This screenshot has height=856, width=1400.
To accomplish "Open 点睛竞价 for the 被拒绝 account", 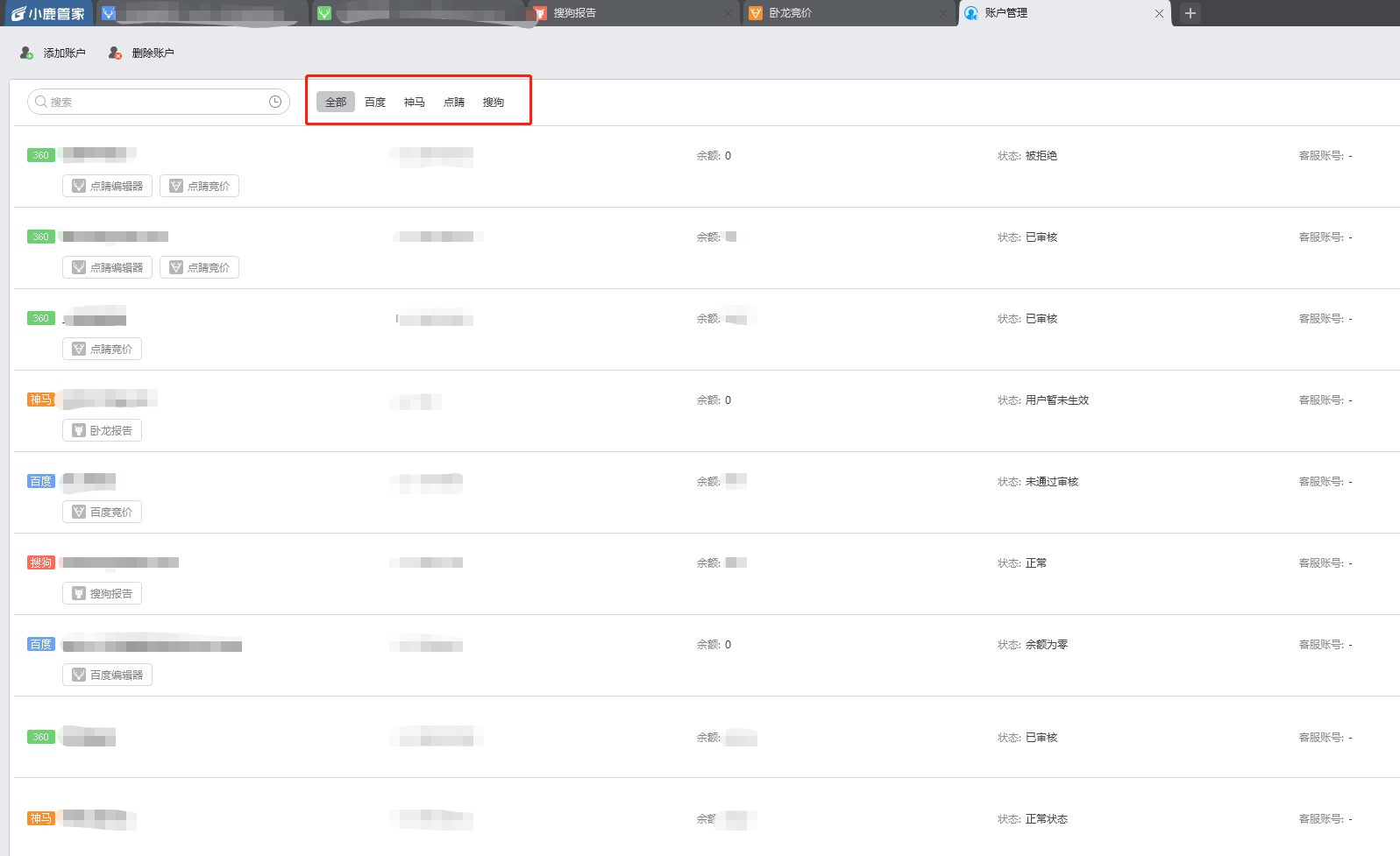I will pyautogui.click(x=199, y=186).
